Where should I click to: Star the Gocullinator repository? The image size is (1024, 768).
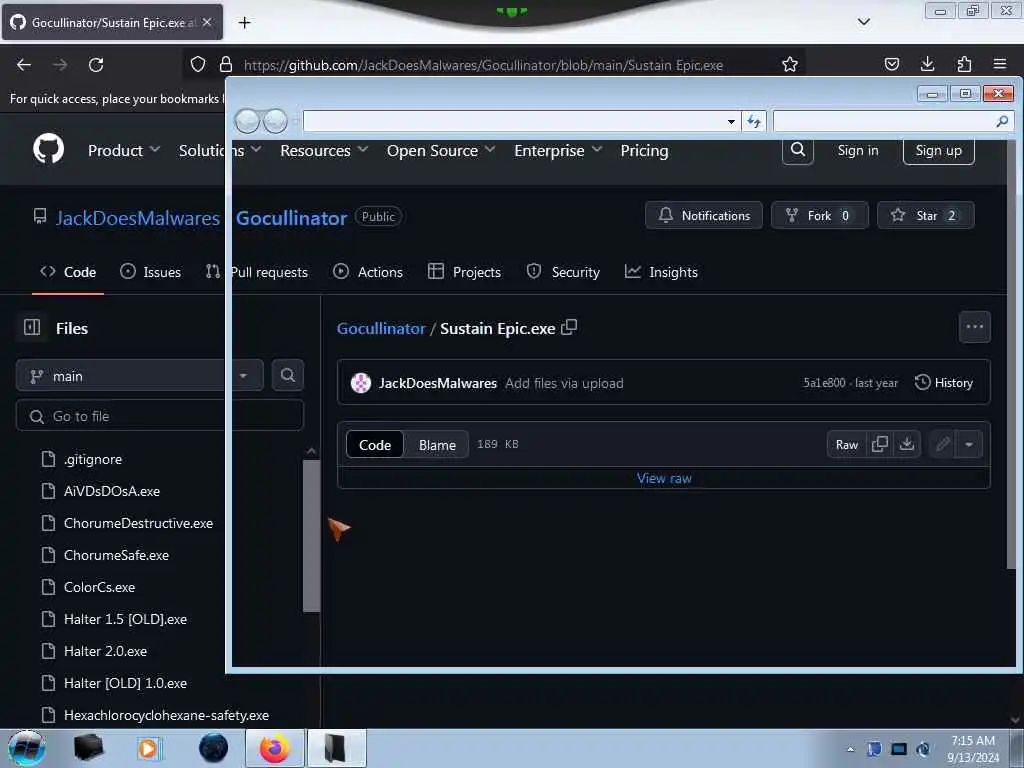click(925, 215)
